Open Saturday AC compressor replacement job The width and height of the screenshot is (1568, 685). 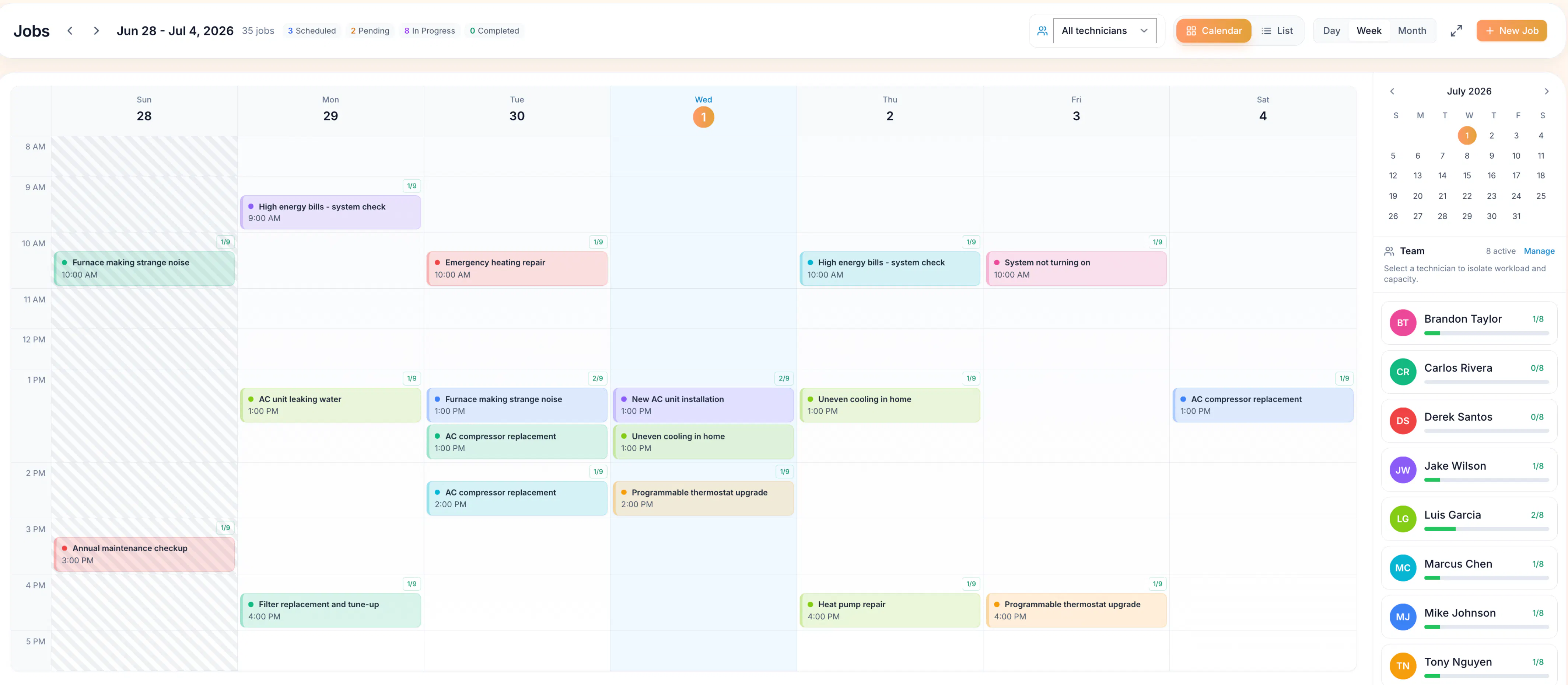1263,405
